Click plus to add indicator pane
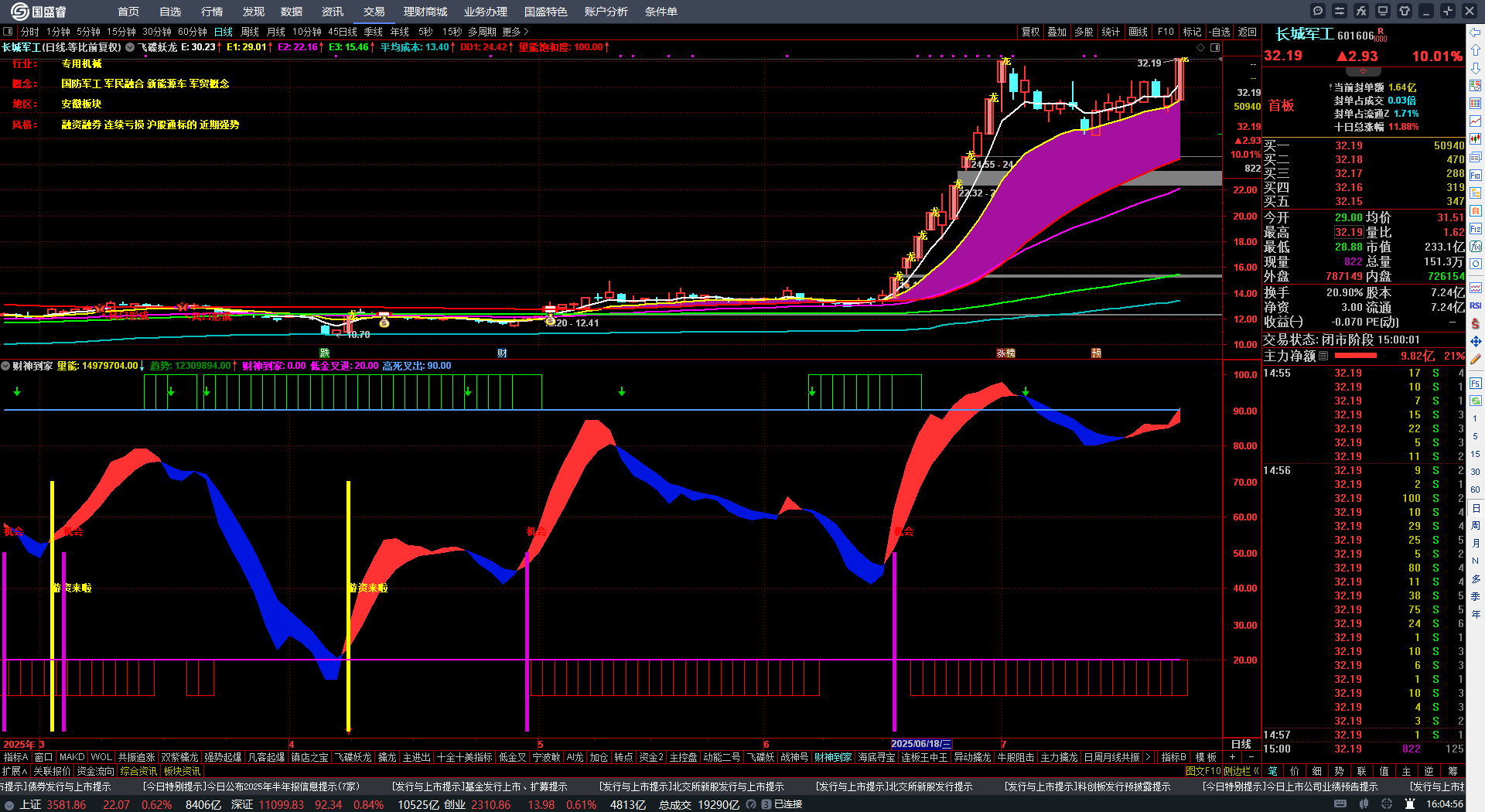Screen dimensions: 1485x812 coord(1233,757)
